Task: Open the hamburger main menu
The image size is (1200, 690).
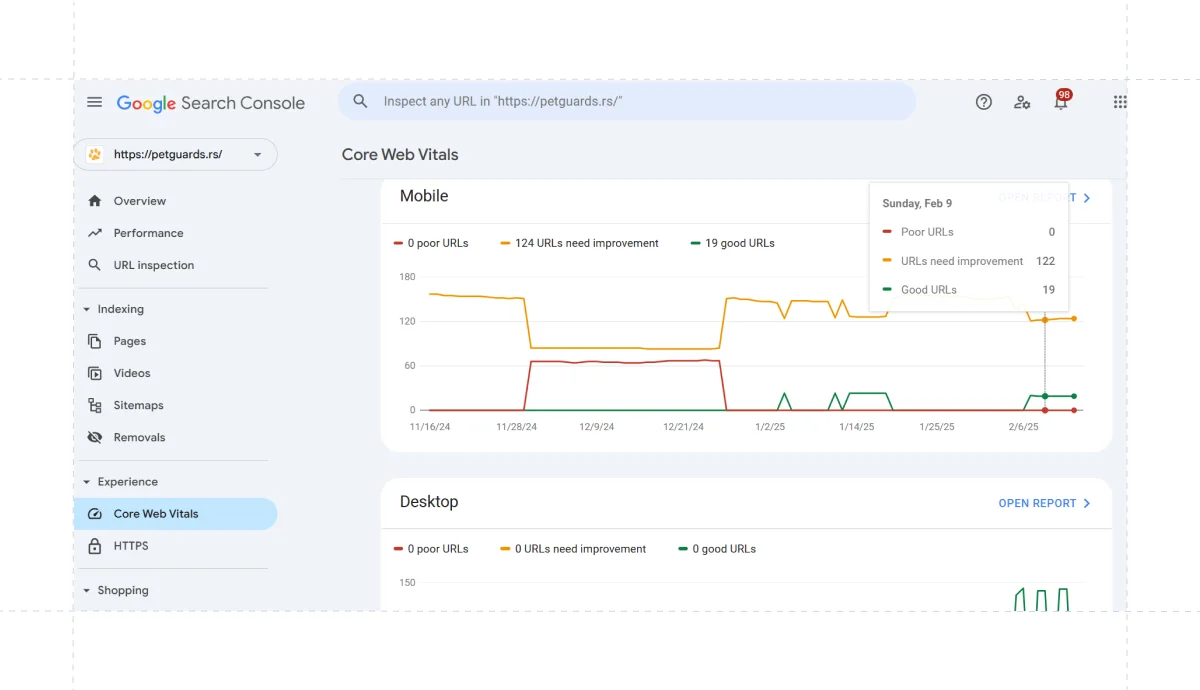Action: 95,102
